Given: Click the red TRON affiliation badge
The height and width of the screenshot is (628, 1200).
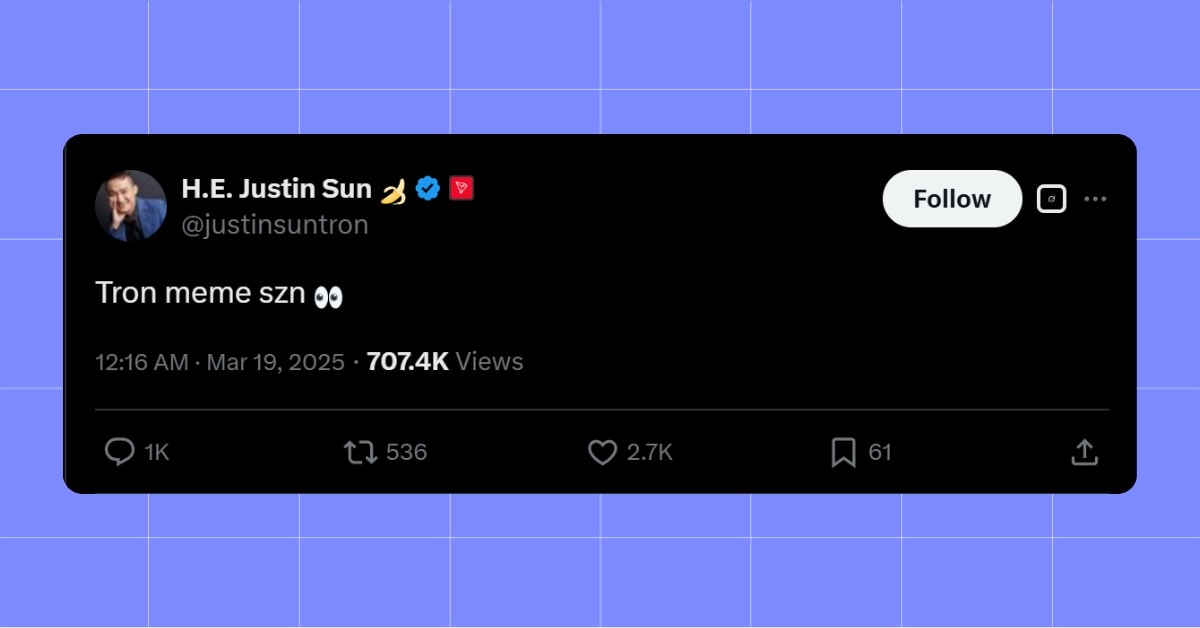Looking at the screenshot, I should click(462, 188).
